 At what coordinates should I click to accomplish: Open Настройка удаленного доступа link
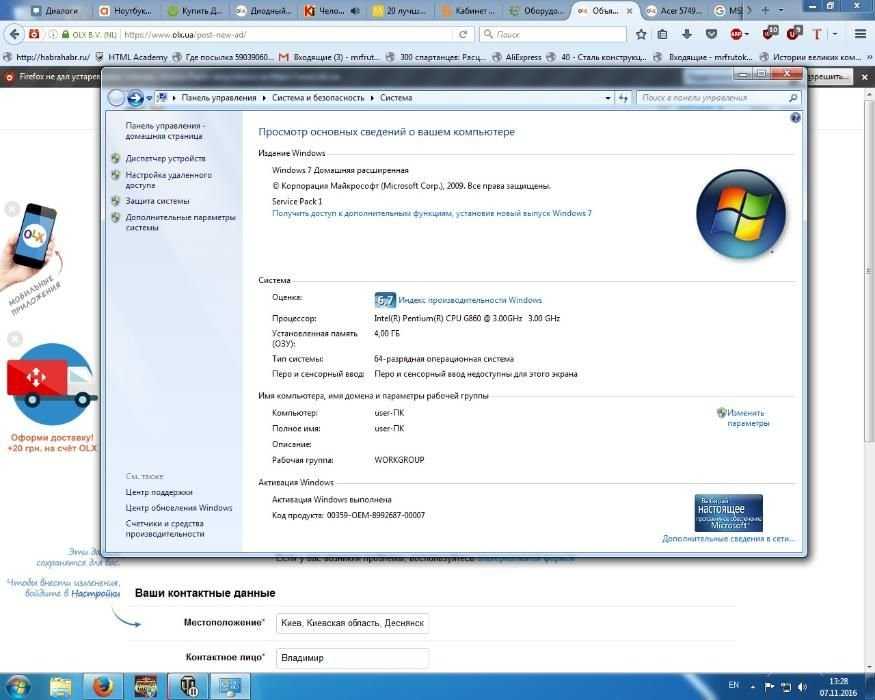click(169, 180)
